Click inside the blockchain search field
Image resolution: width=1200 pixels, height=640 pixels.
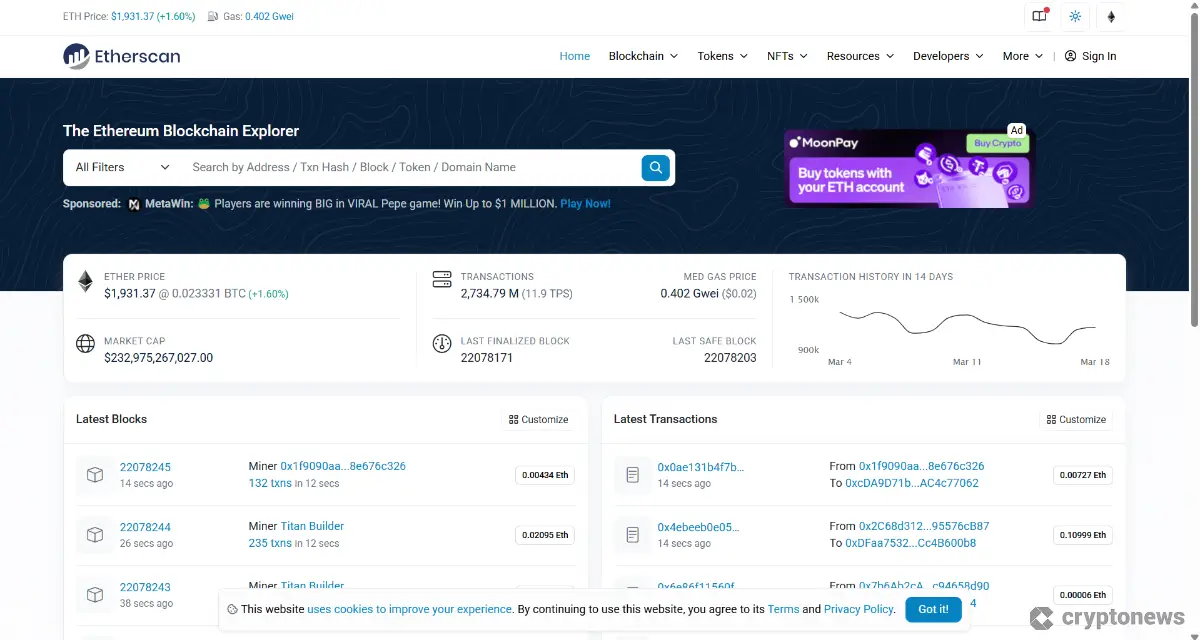click(400, 167)
